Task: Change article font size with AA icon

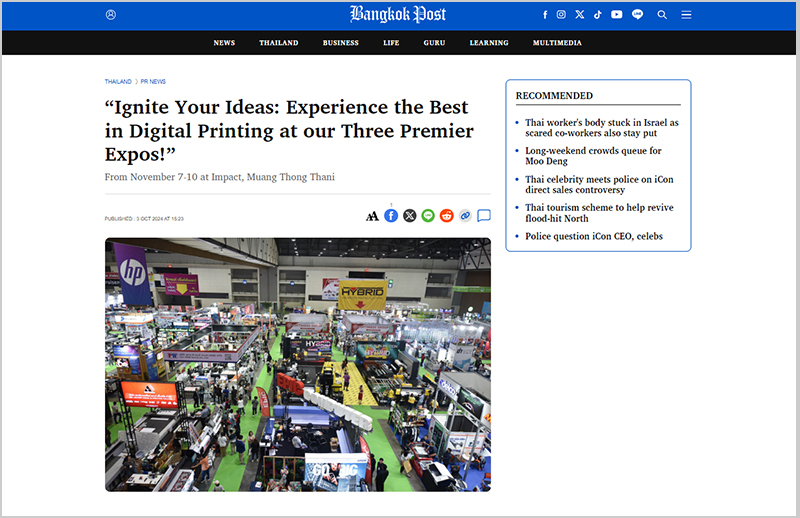Action: [372, 216]
